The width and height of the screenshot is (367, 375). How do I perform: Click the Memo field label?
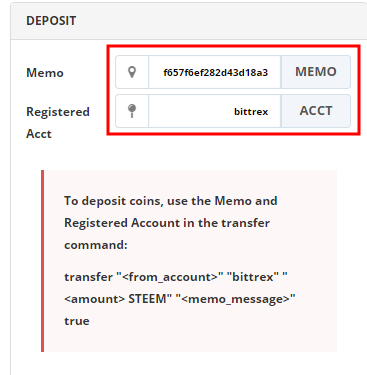45,73
